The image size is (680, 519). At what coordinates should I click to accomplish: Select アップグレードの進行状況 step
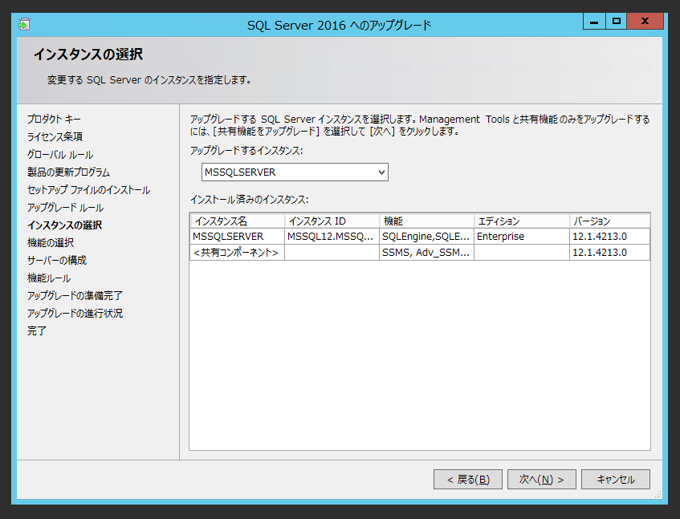(75, 313)
